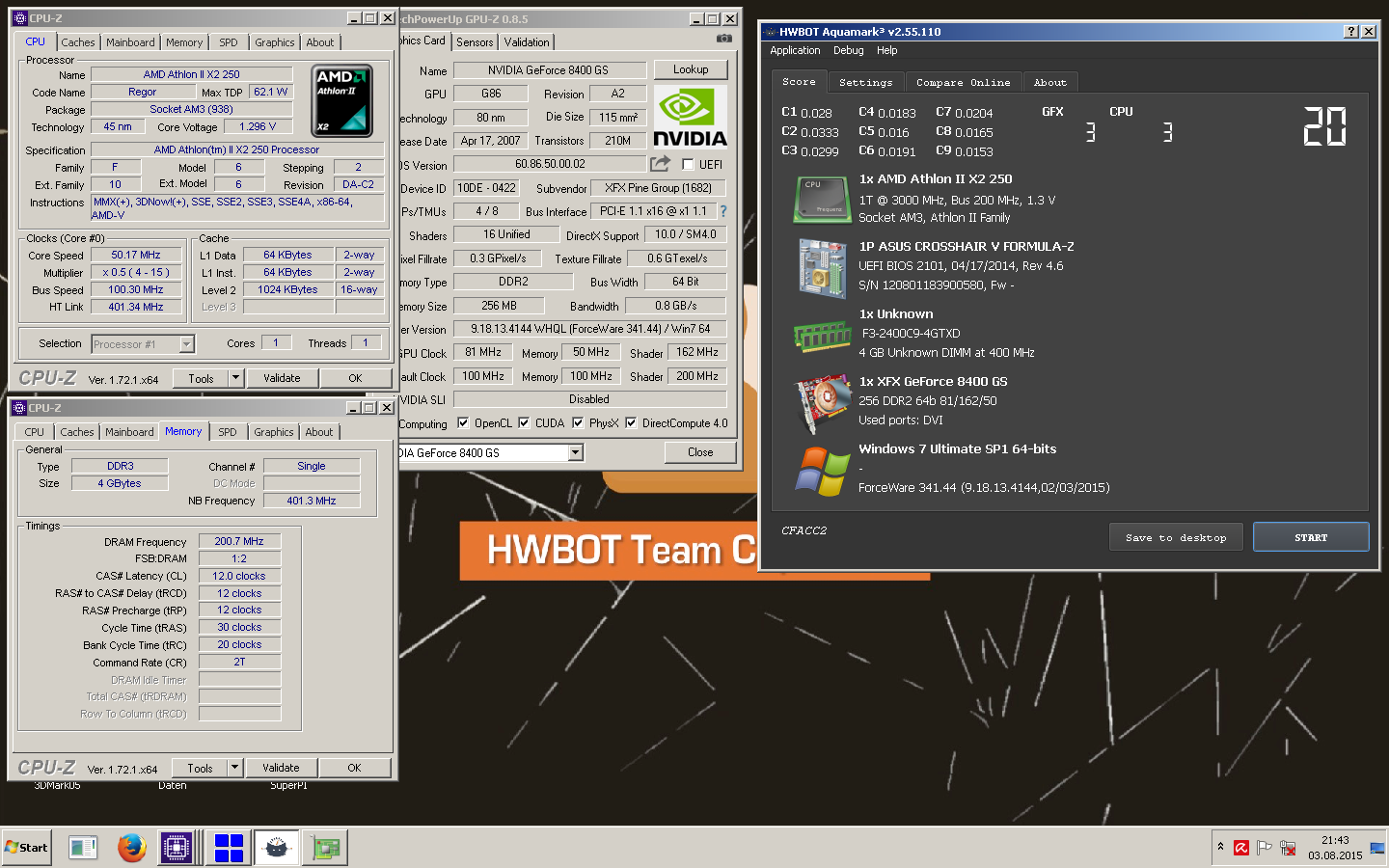Open the SPD tab in Memory CPU-Z window
The image size is (1389, 868).
tap(228, 432)
